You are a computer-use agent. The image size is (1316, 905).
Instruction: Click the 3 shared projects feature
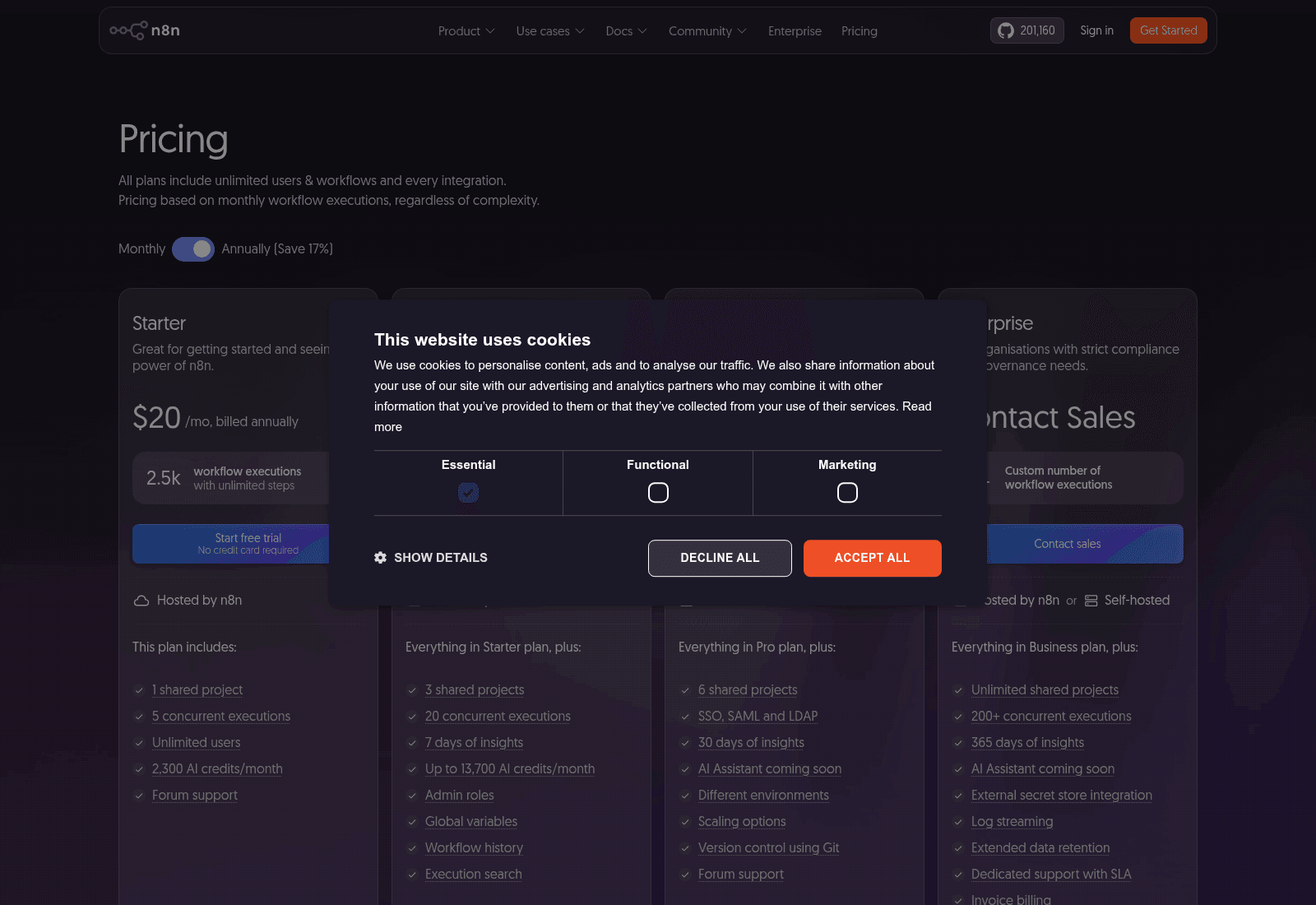pos(475,690)
